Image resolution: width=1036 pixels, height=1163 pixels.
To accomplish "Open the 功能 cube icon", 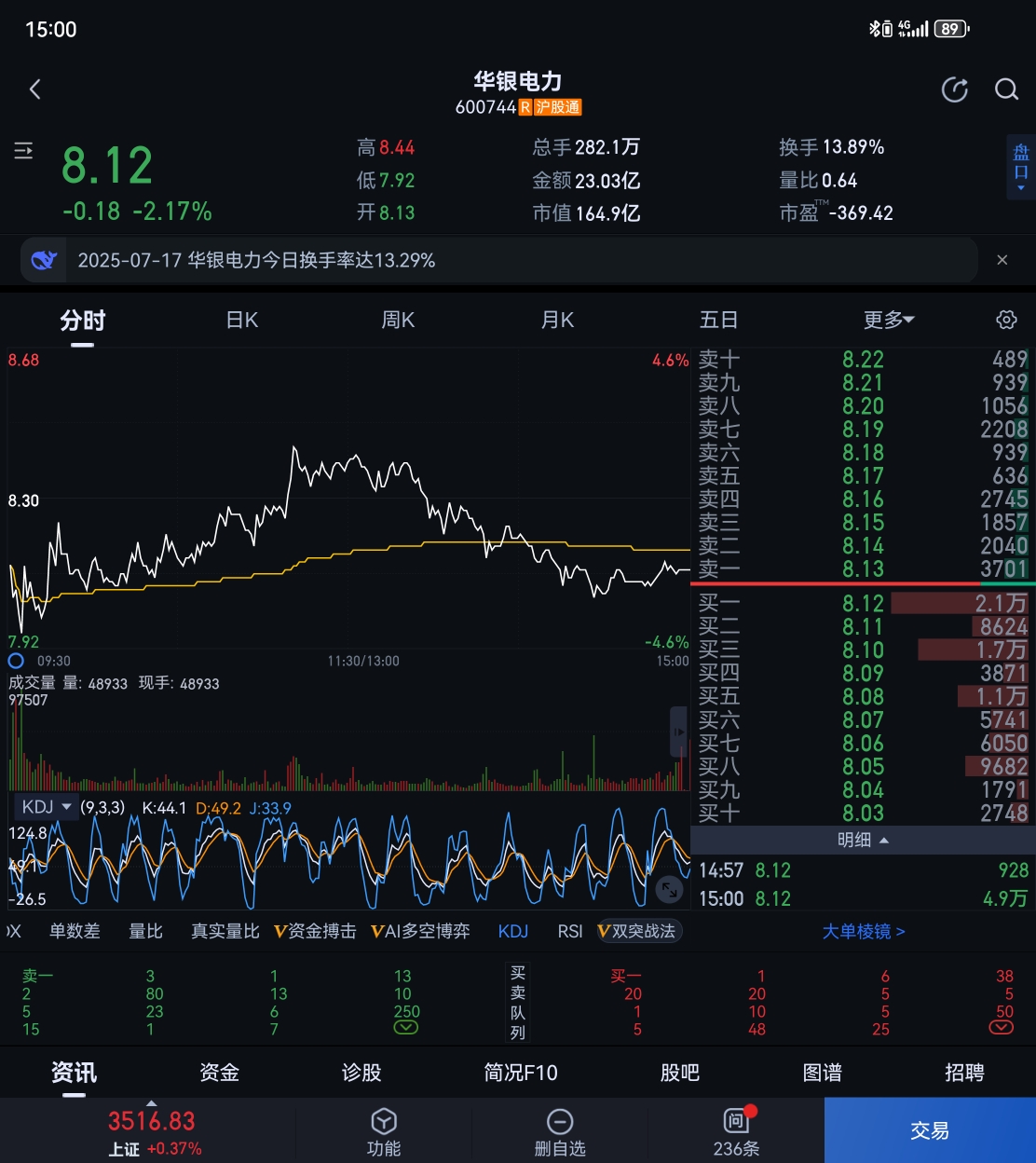I will coord(384,1121).
